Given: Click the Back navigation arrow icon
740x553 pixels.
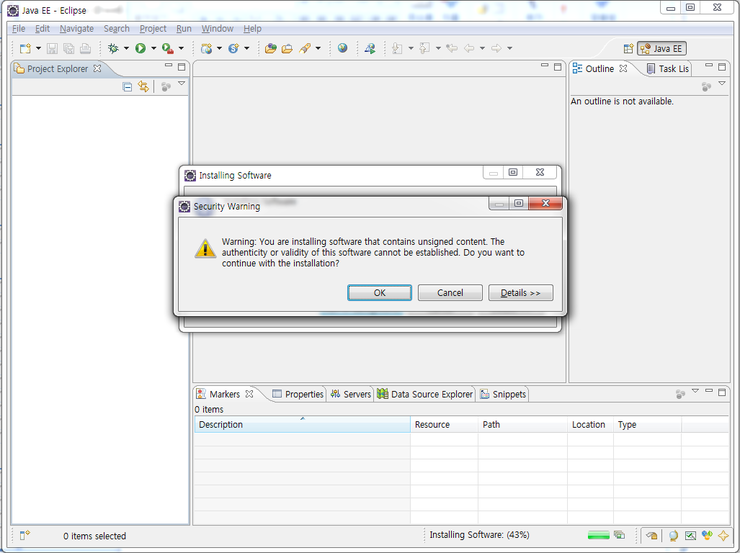Looking at the screenshot, I should point(469,48).
